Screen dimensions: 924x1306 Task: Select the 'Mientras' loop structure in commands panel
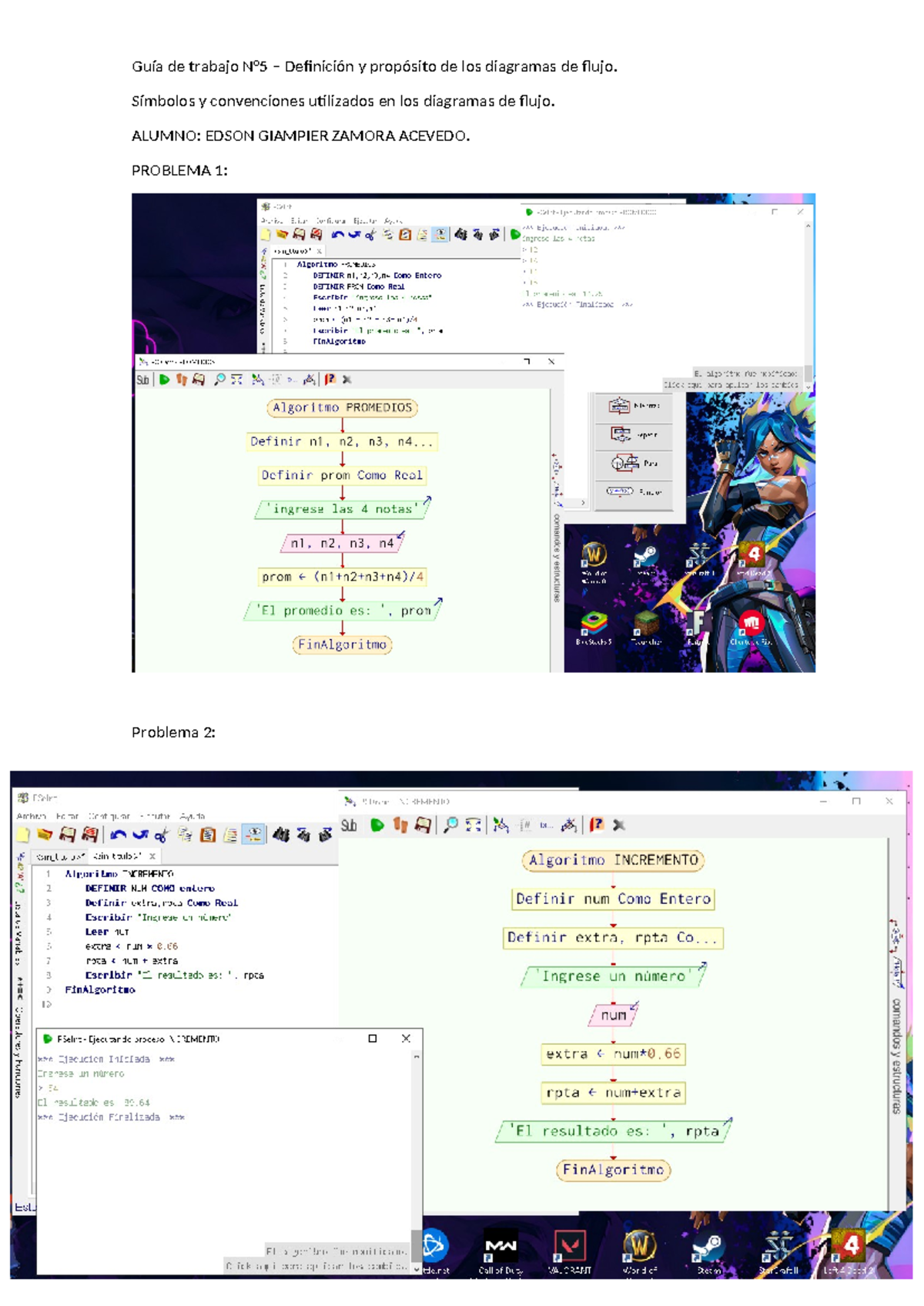[634, 406]
